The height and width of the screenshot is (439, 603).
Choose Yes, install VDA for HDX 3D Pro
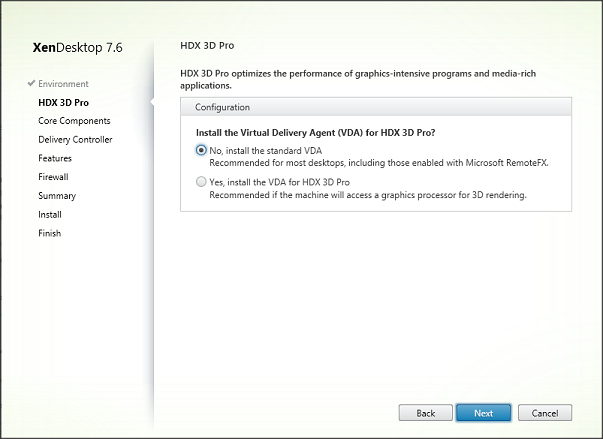(x=202, y=183)
